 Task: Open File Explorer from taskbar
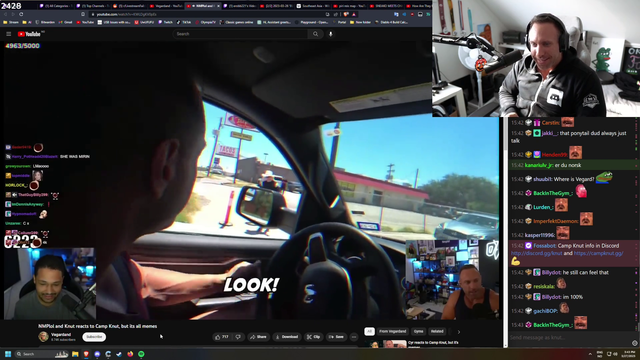[x=75, y=354]
